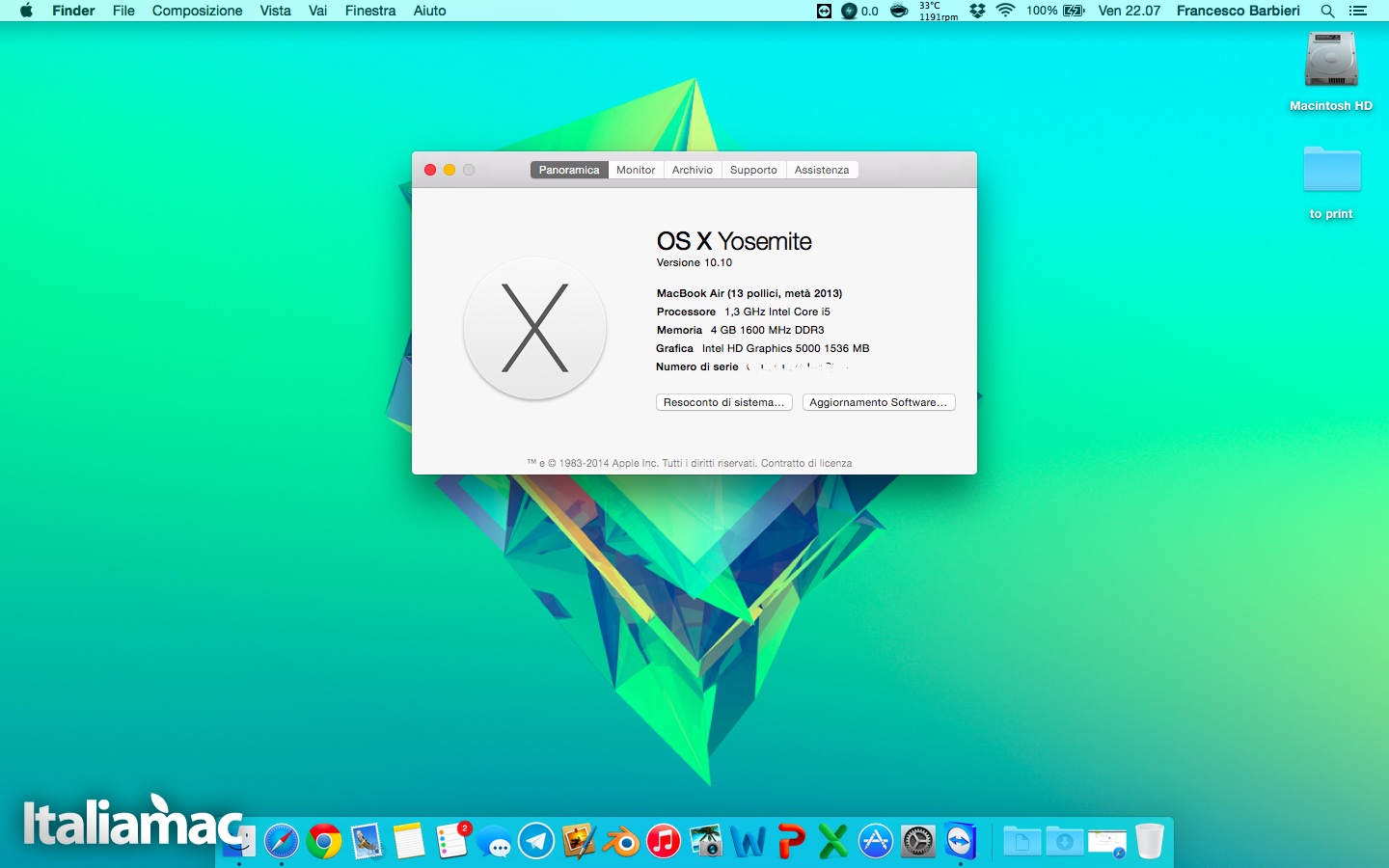Minimize window with the yellow button

tap(449, 170)
